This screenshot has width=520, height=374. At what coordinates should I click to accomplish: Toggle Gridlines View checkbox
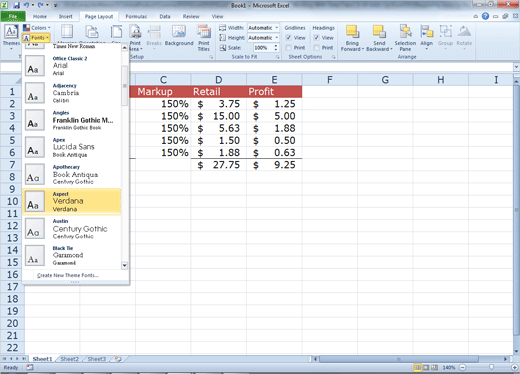coord(289,38)
